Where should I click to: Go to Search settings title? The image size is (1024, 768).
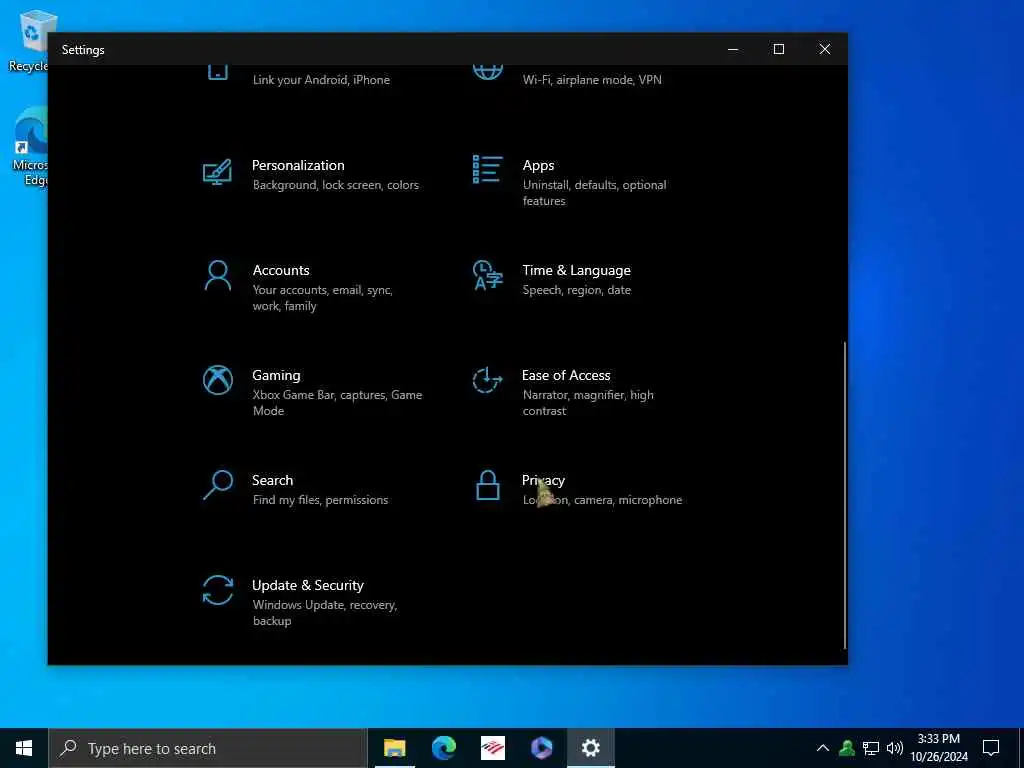point(272,480)
